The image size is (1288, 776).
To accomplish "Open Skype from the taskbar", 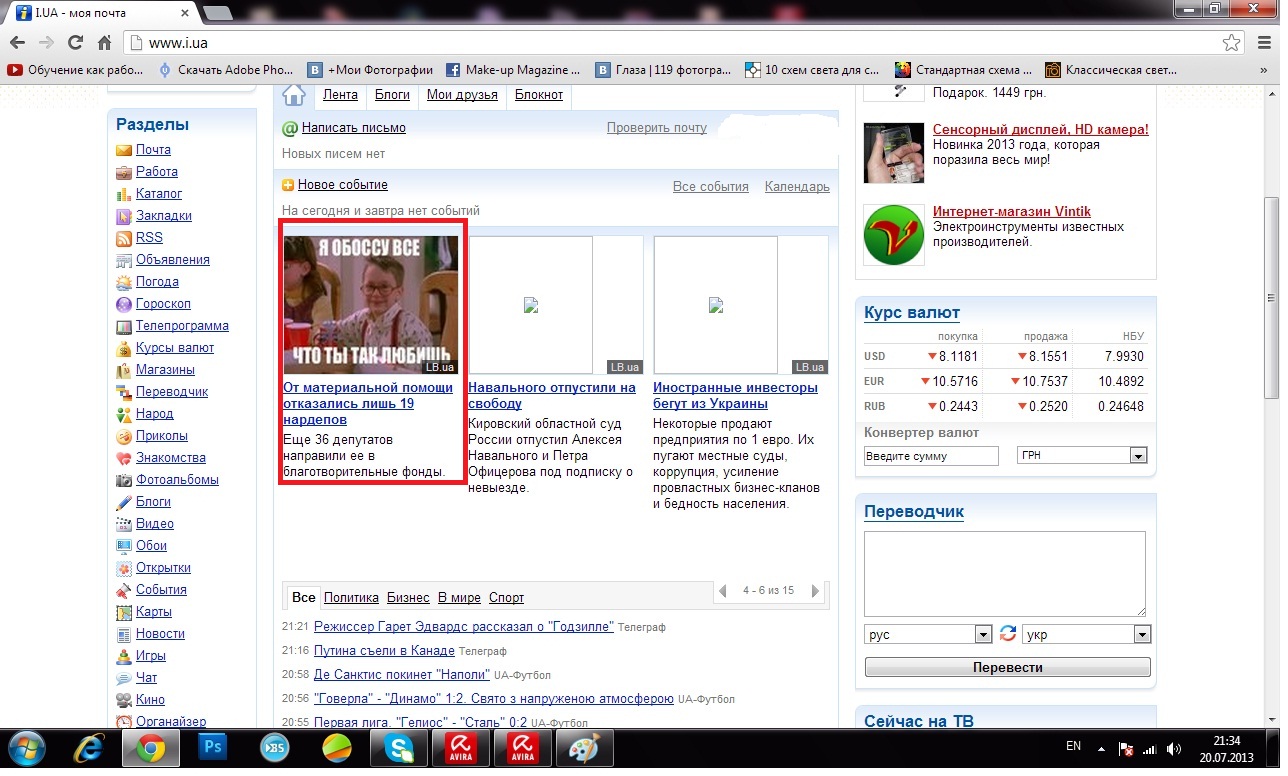I will pyautogui.click(x=398, y=746).
